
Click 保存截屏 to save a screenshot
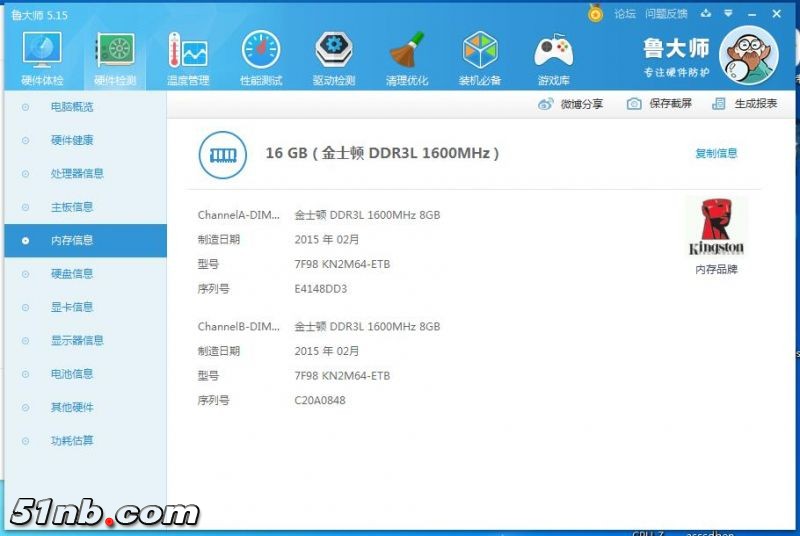tap(659, 104)
